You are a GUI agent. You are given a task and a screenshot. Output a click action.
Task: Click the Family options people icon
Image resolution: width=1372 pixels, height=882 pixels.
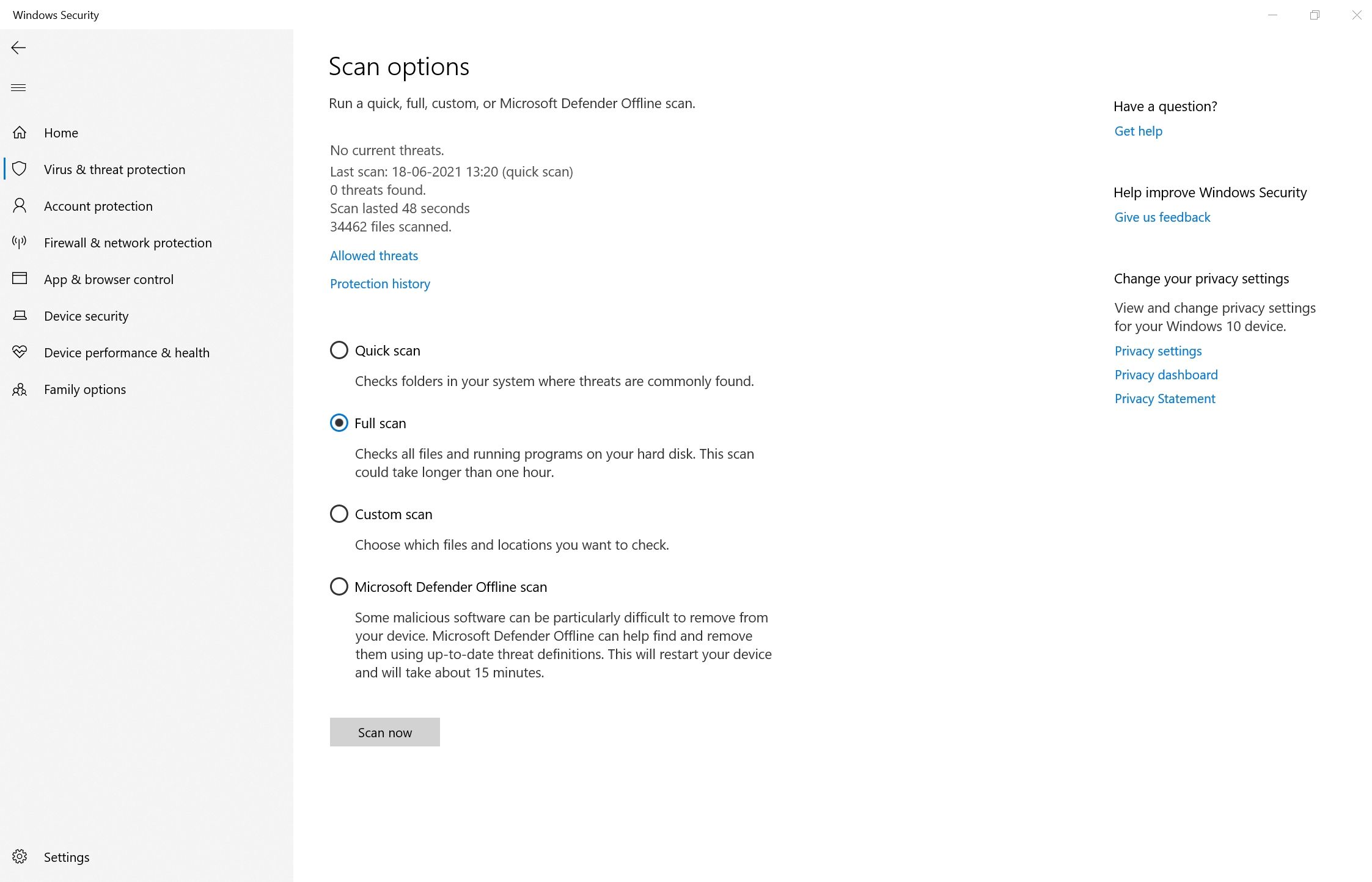20,389
